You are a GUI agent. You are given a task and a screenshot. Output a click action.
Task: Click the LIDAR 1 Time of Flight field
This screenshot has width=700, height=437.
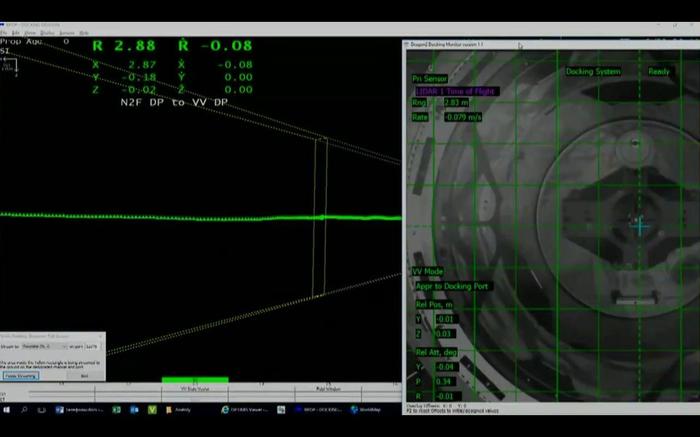coord(455,91)
